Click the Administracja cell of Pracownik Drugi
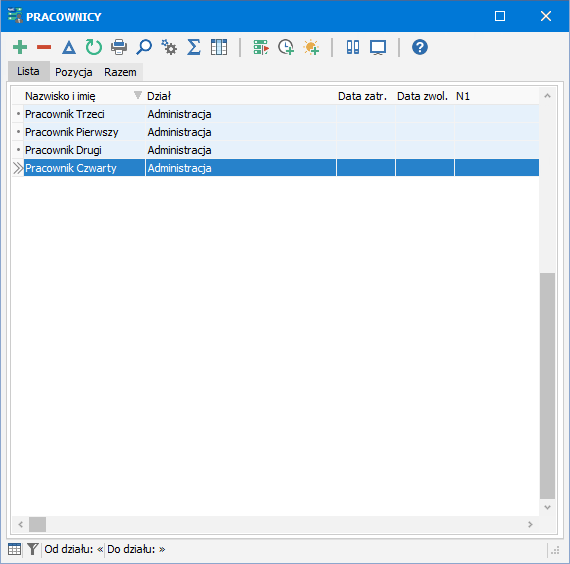Viewport: 570px width, 564px height. (241, 150)
